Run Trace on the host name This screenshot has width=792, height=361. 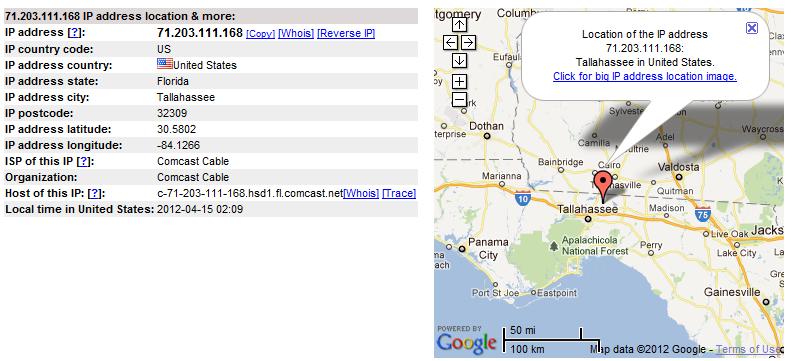(x=399, y=193)
